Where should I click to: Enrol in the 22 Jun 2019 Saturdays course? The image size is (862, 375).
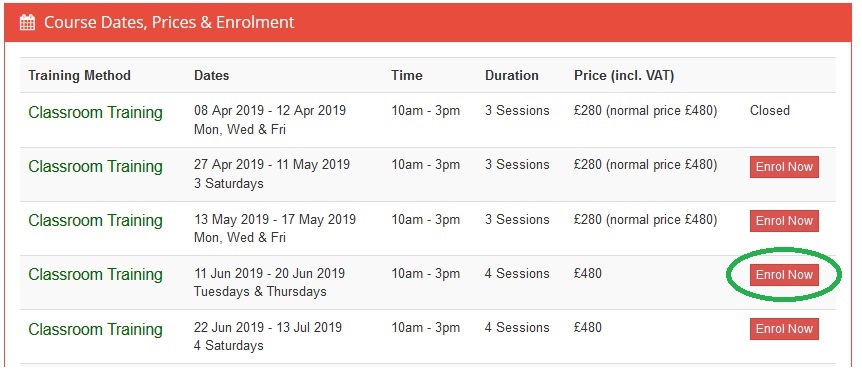[784, 329]
